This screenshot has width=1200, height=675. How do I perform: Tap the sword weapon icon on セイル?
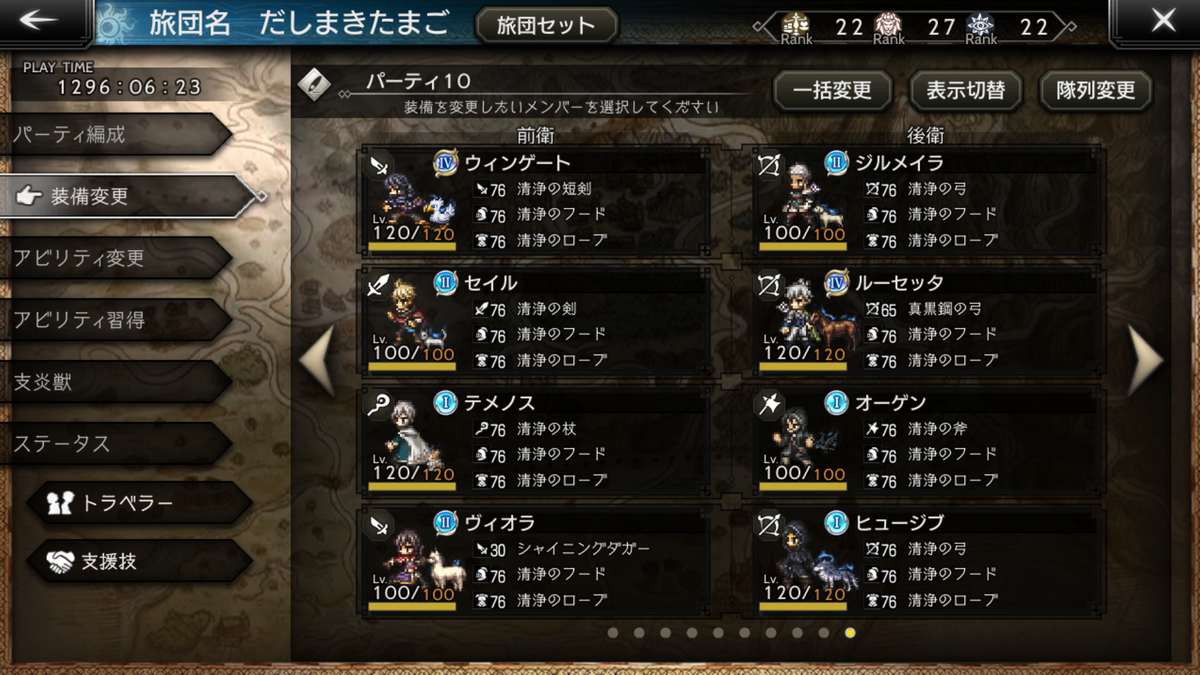tap(379, 281)
